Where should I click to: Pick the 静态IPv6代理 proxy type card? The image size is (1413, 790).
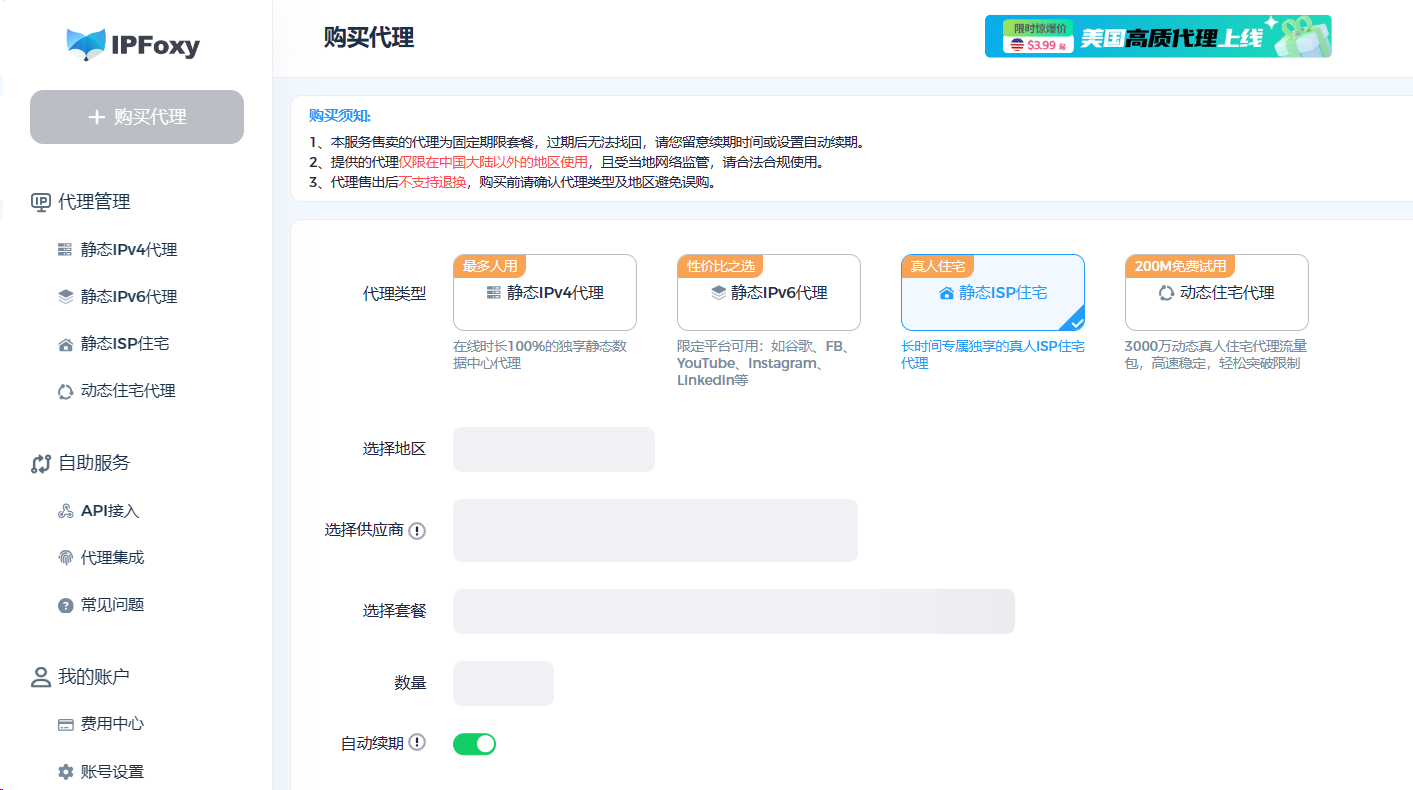[x=768, y=293]
